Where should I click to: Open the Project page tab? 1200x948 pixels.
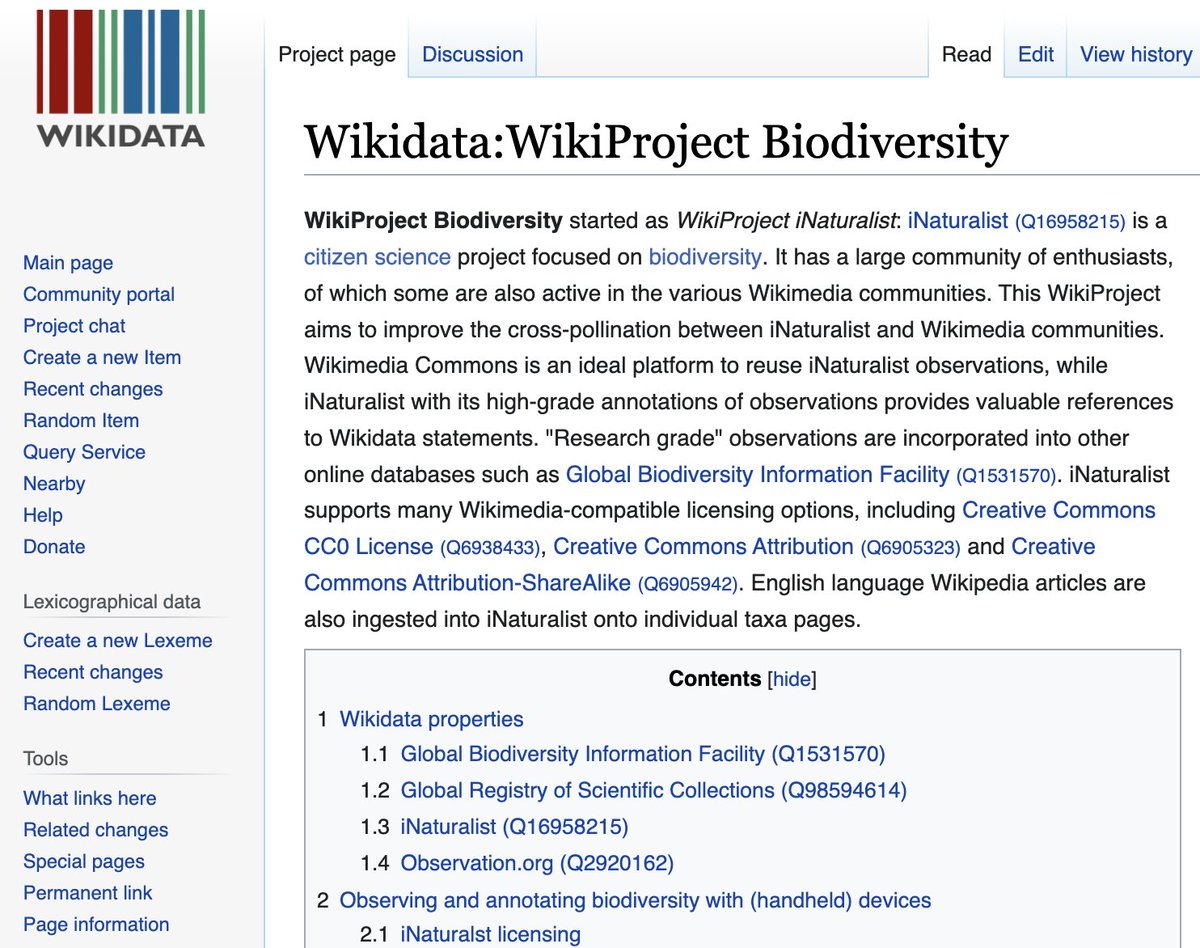[337, 55]
